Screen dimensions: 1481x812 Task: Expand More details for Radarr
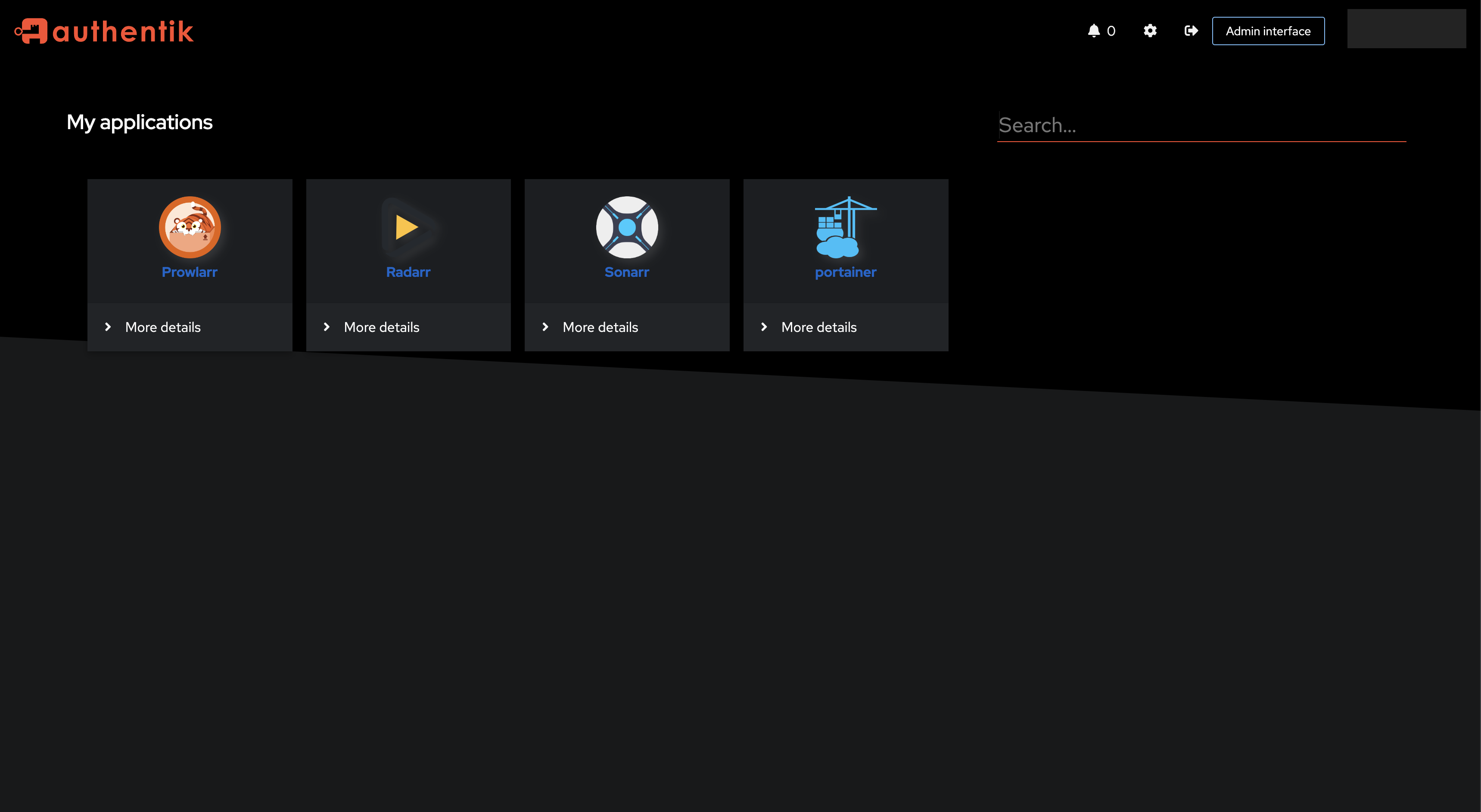[x=408, y=327]
